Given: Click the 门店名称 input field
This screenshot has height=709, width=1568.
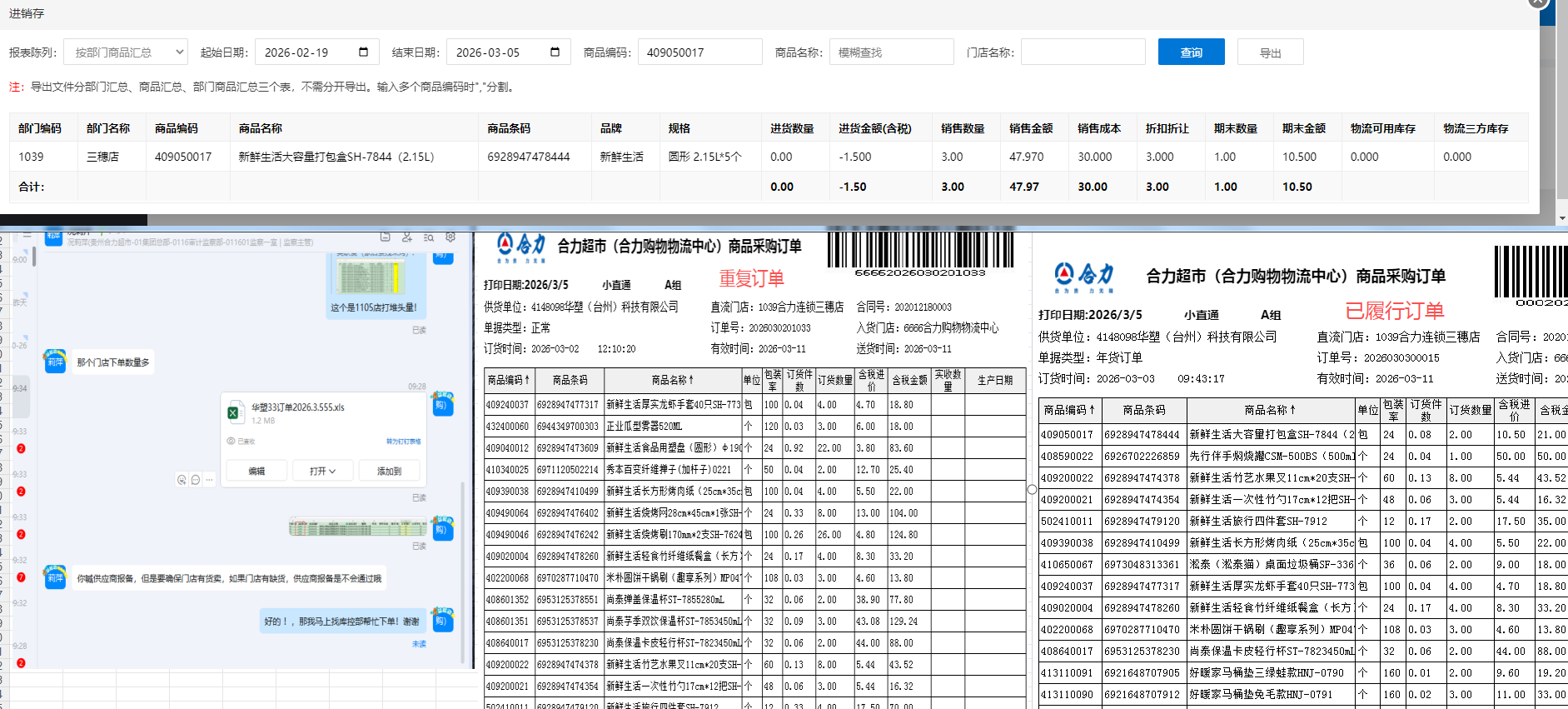Looking at the screenshot, I should [x=1083, y=52].
